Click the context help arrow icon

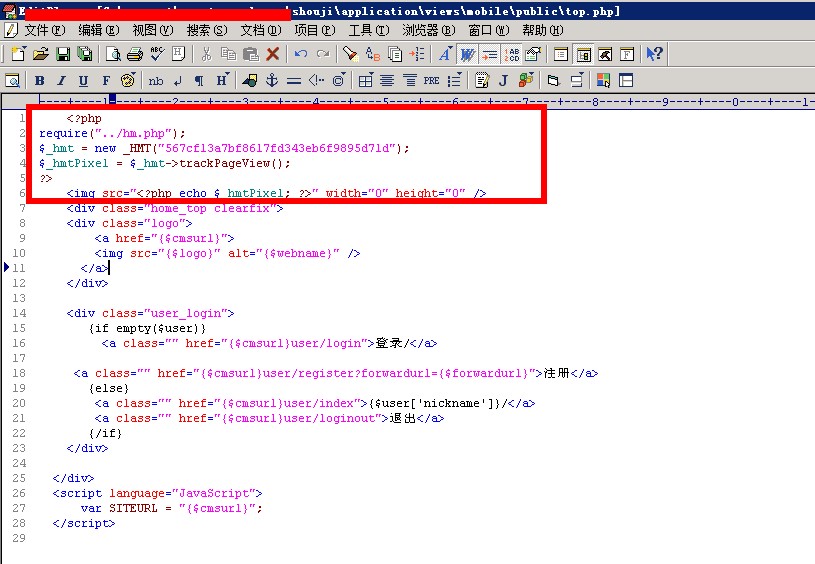pyautogui.click(x=654, y=54)
